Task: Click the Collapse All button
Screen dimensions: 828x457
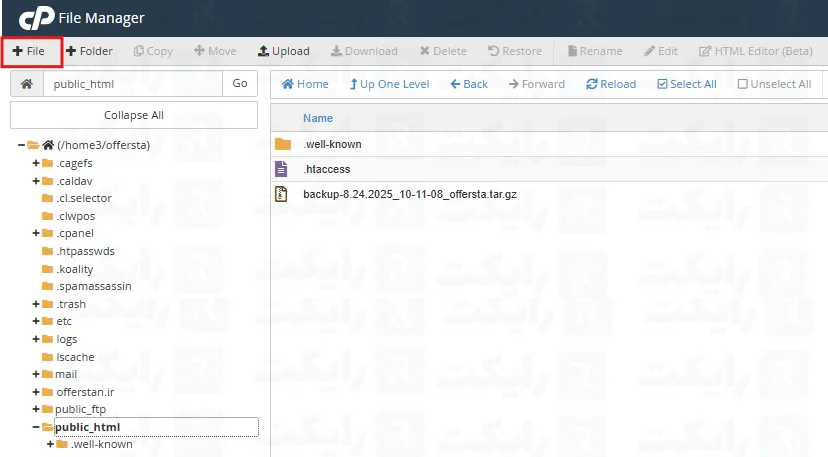Action: 133,115
